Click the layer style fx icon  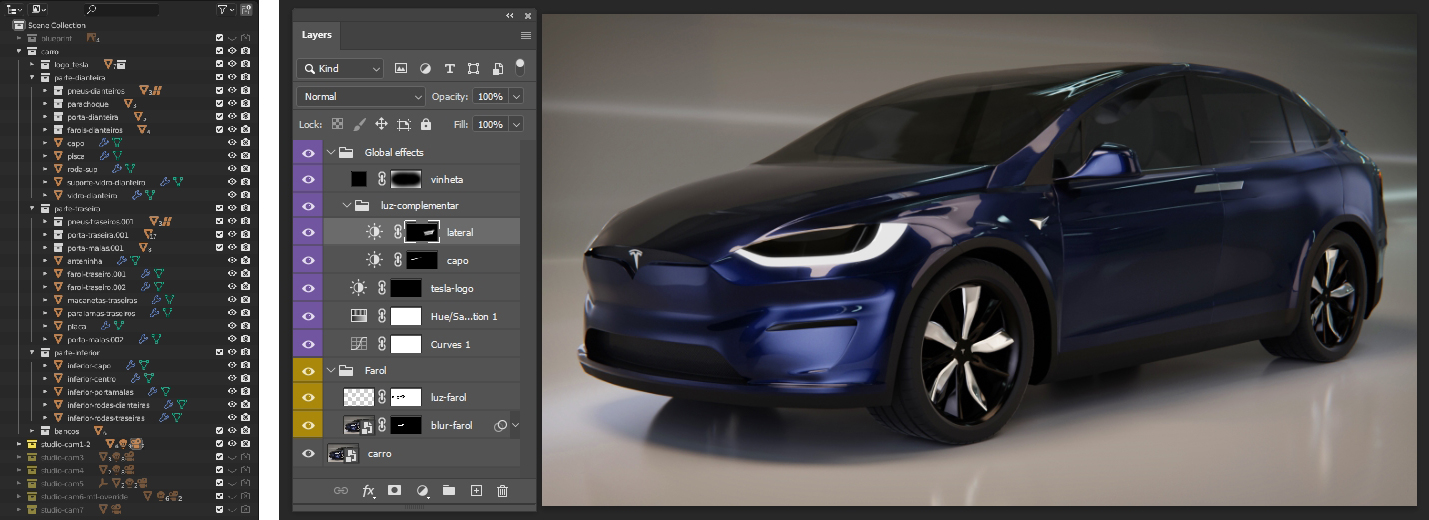coord(368,491)
